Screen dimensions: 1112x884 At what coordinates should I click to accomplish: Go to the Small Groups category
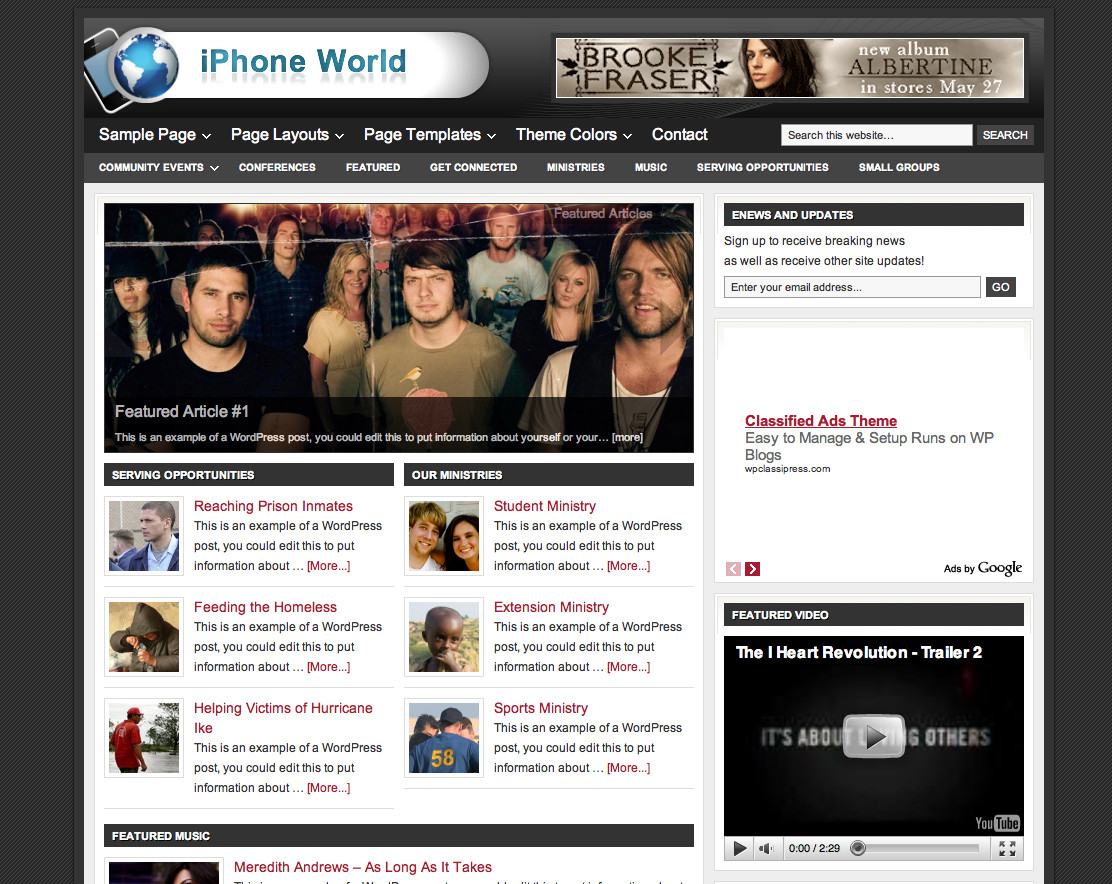click(899, 167)
